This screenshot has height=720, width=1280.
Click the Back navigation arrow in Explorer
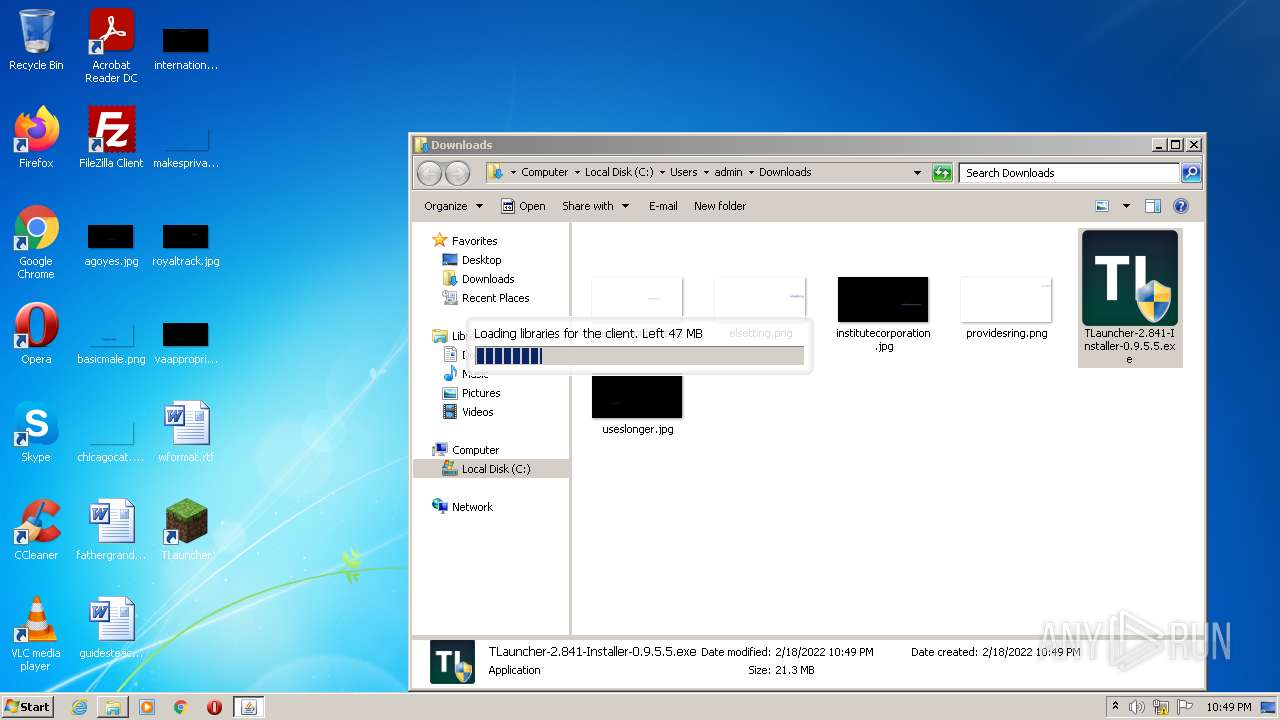click(429, 173)
